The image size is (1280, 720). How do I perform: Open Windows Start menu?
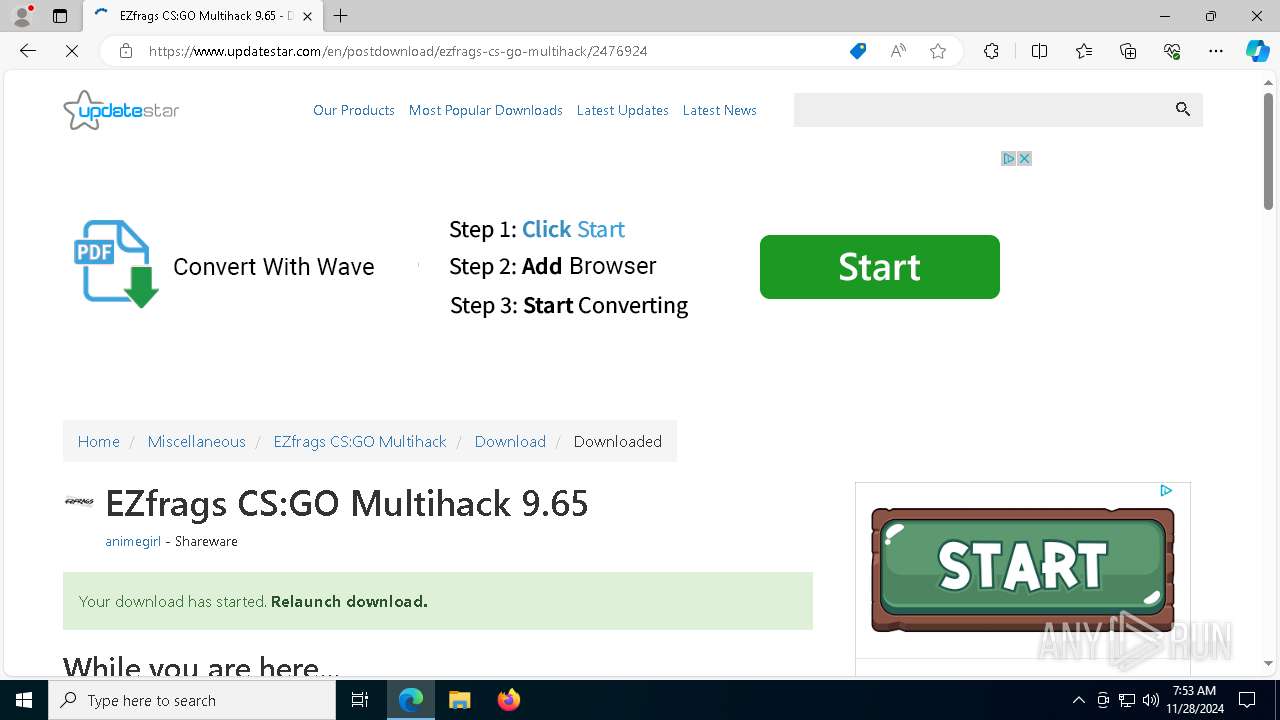point(24,700)
